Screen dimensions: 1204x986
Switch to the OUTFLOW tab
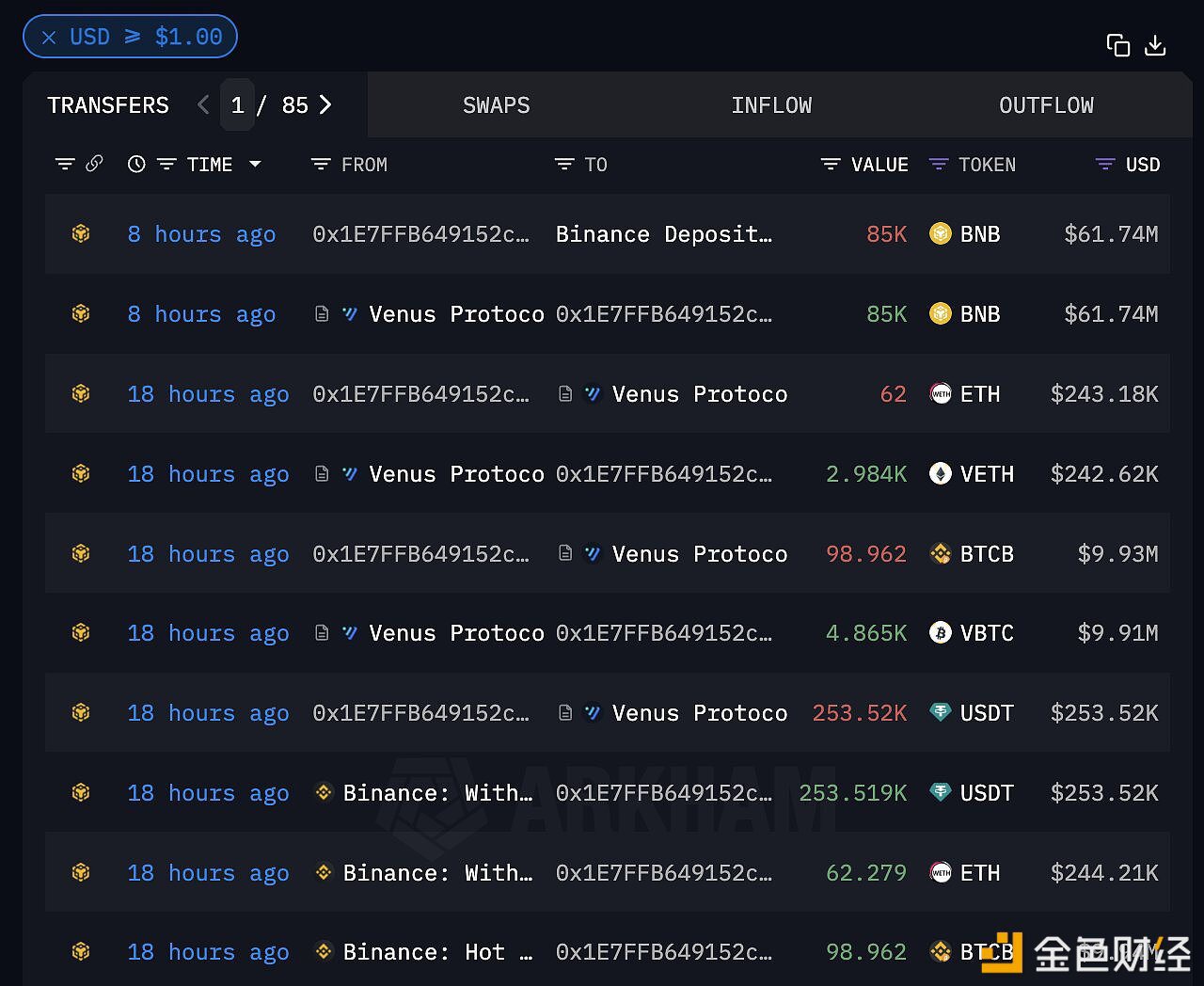[1046, 105]
